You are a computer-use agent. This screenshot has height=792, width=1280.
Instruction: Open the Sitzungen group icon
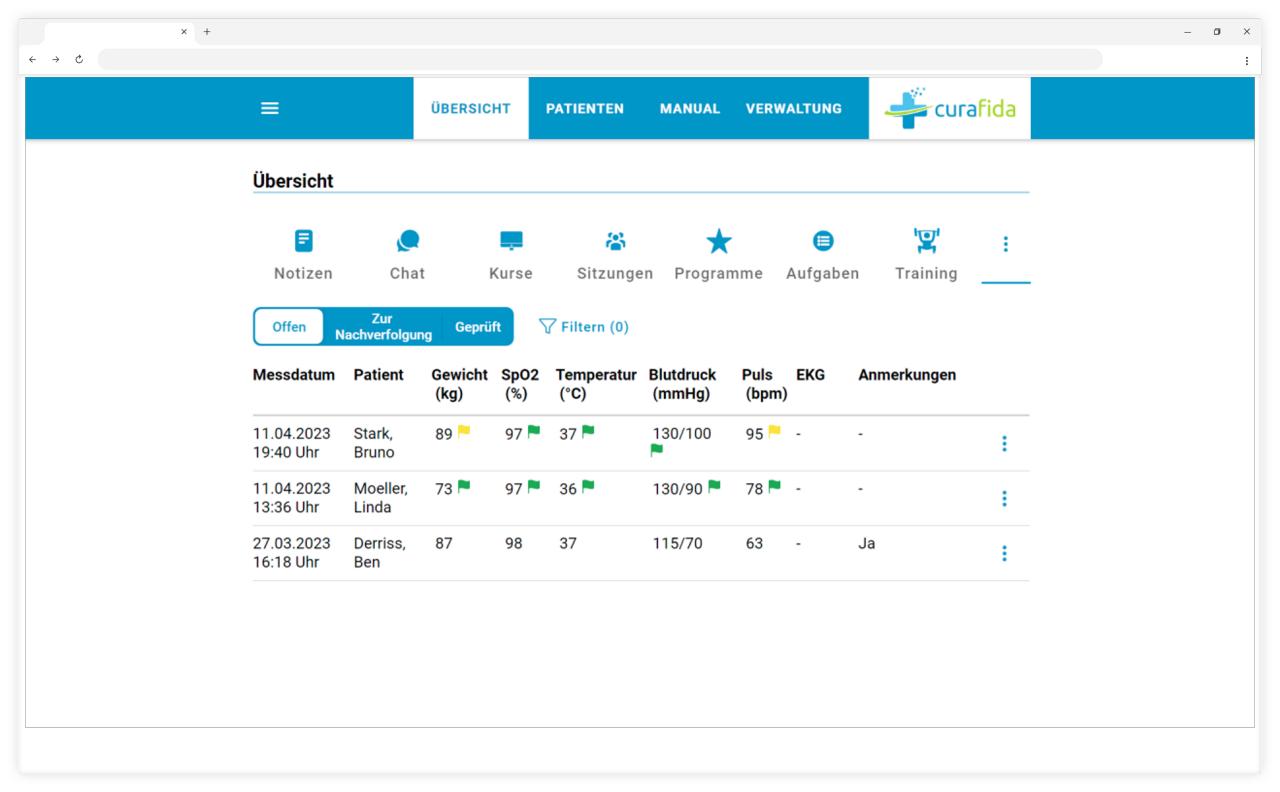coord(615,241)
